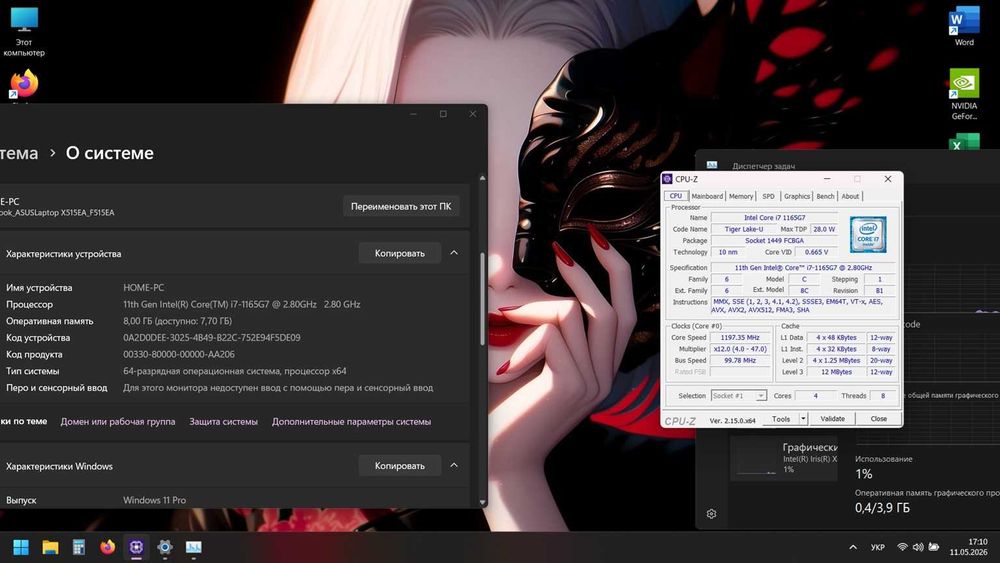
Task: Open the Tools dropdown arrow in CPU-Z
Action: pyautogui.click(x=803, y=419)
